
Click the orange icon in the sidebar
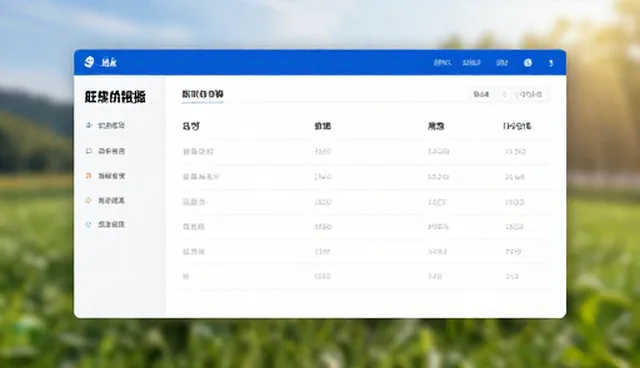click(89, 176)
